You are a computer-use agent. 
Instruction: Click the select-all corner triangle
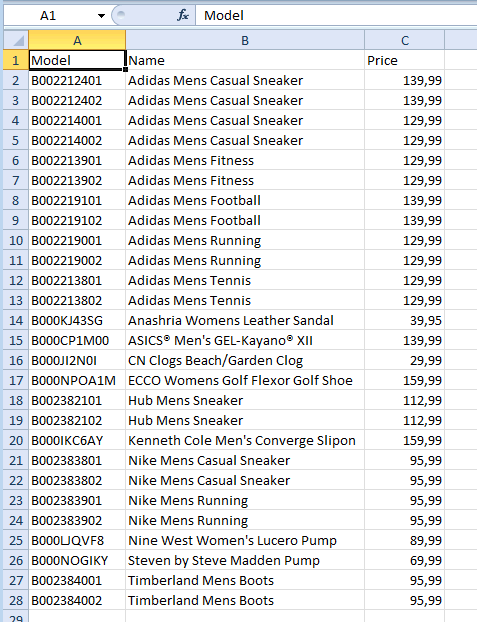[16, 40]
